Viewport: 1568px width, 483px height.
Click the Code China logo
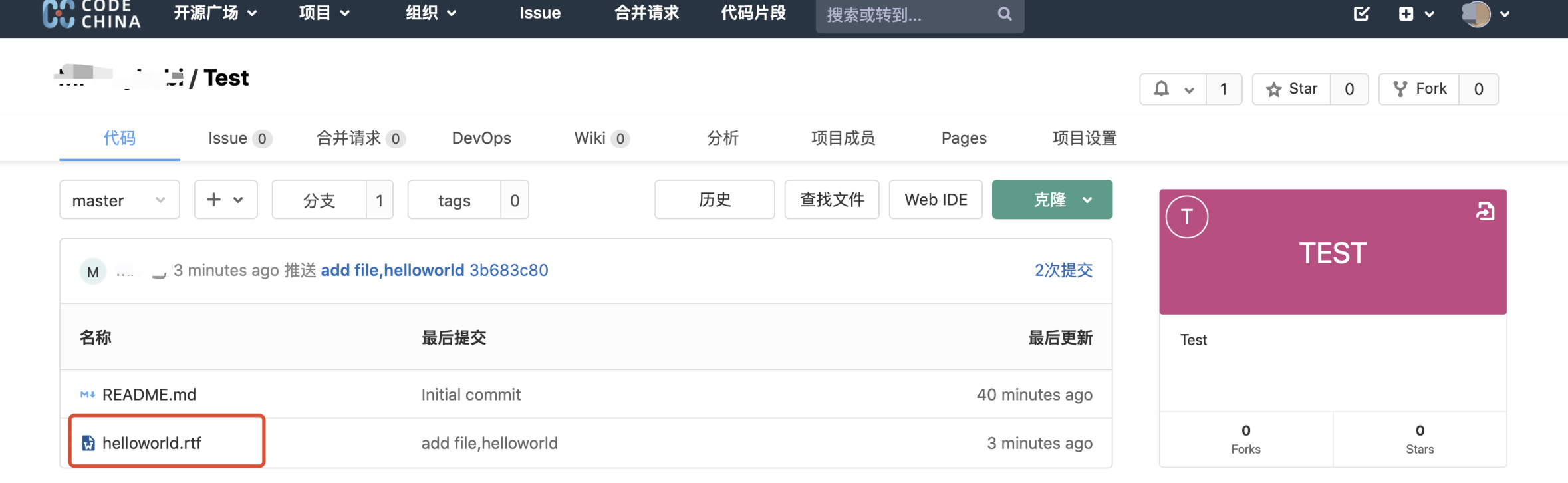point(91,14)
